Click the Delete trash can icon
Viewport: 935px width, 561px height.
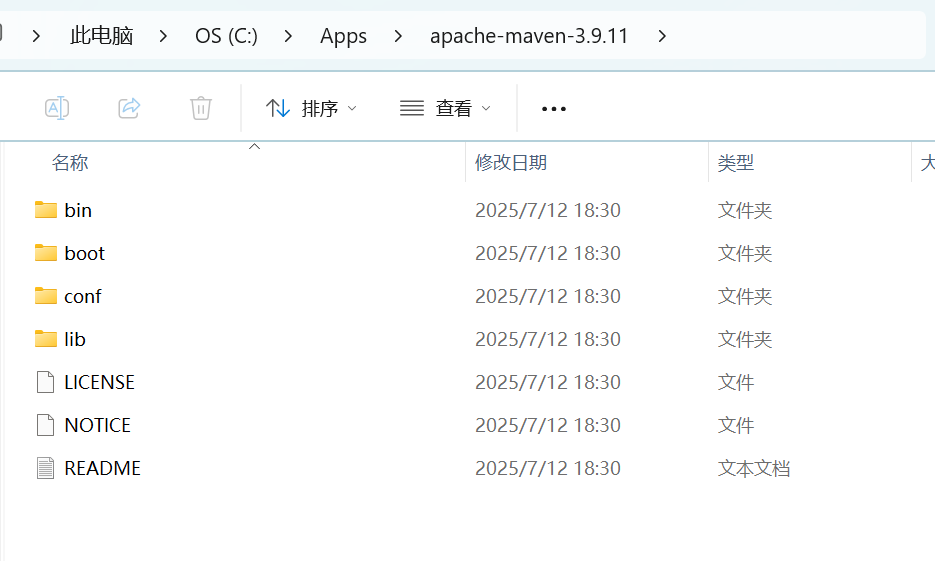click(201, 109)
